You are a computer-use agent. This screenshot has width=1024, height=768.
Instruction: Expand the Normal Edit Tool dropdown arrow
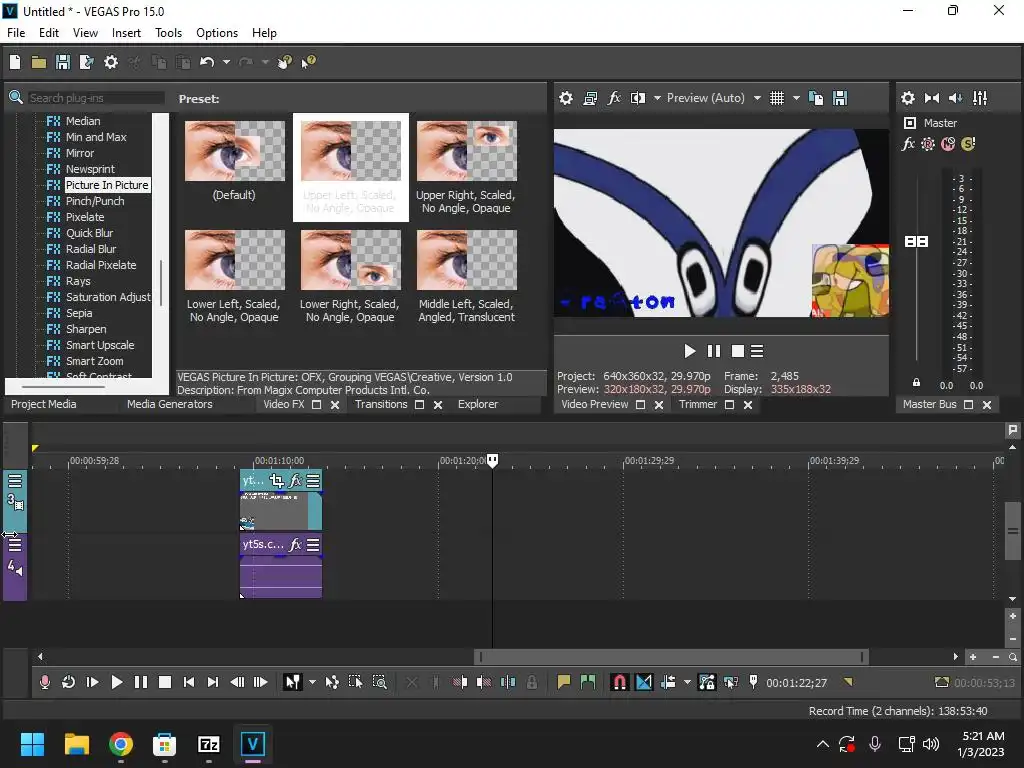coord(312,682)
